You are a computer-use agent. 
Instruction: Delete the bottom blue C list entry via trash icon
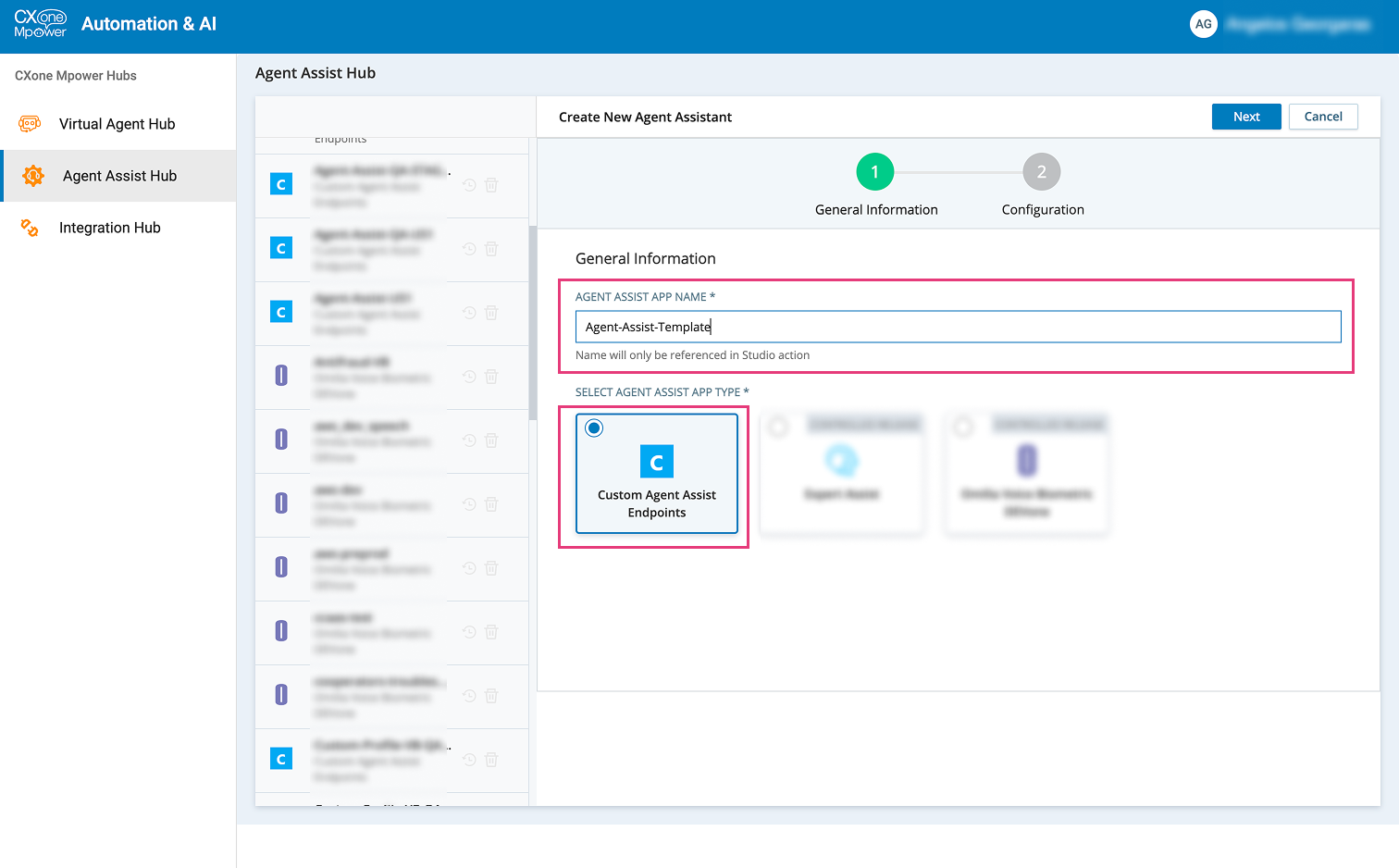[x=491, y=760]
